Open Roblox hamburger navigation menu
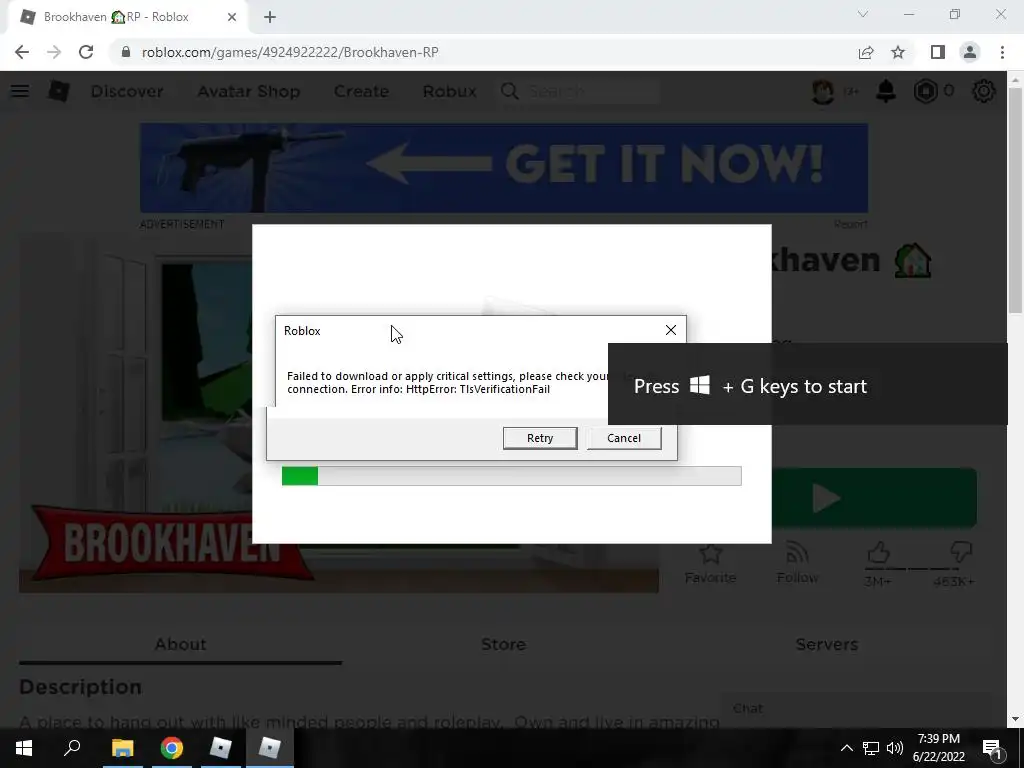Viewport: 1024px width, 768px height. coord(20,91)
